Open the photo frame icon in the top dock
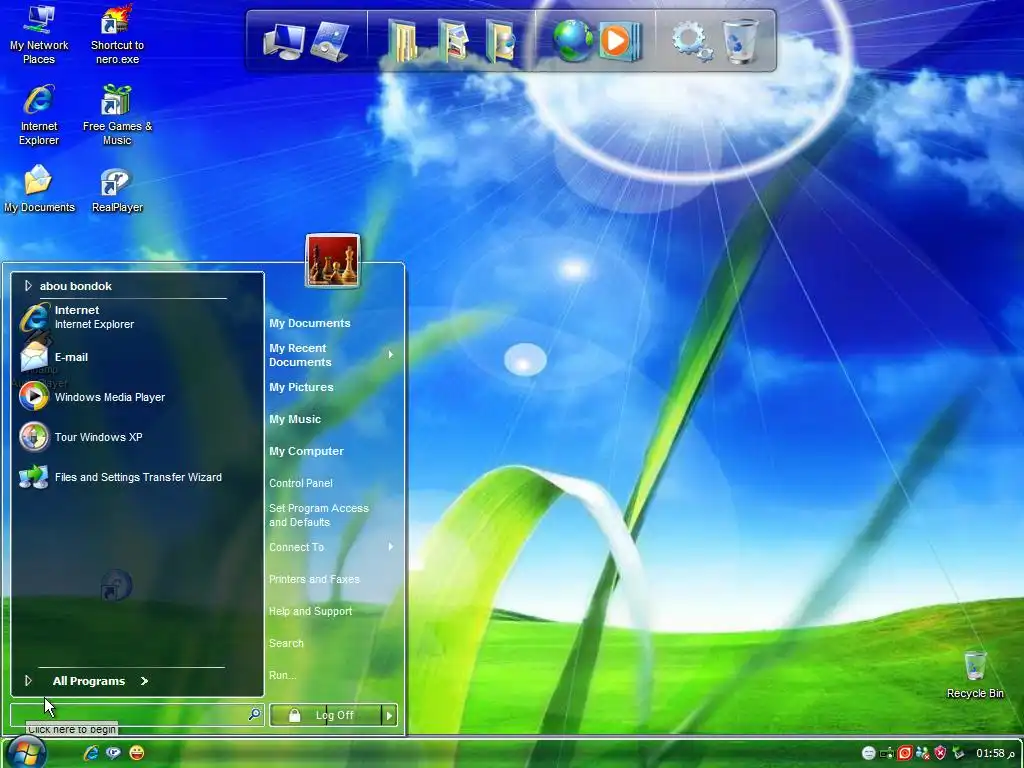The height and width of the screenshot is (768, 1024). (330, 42)
